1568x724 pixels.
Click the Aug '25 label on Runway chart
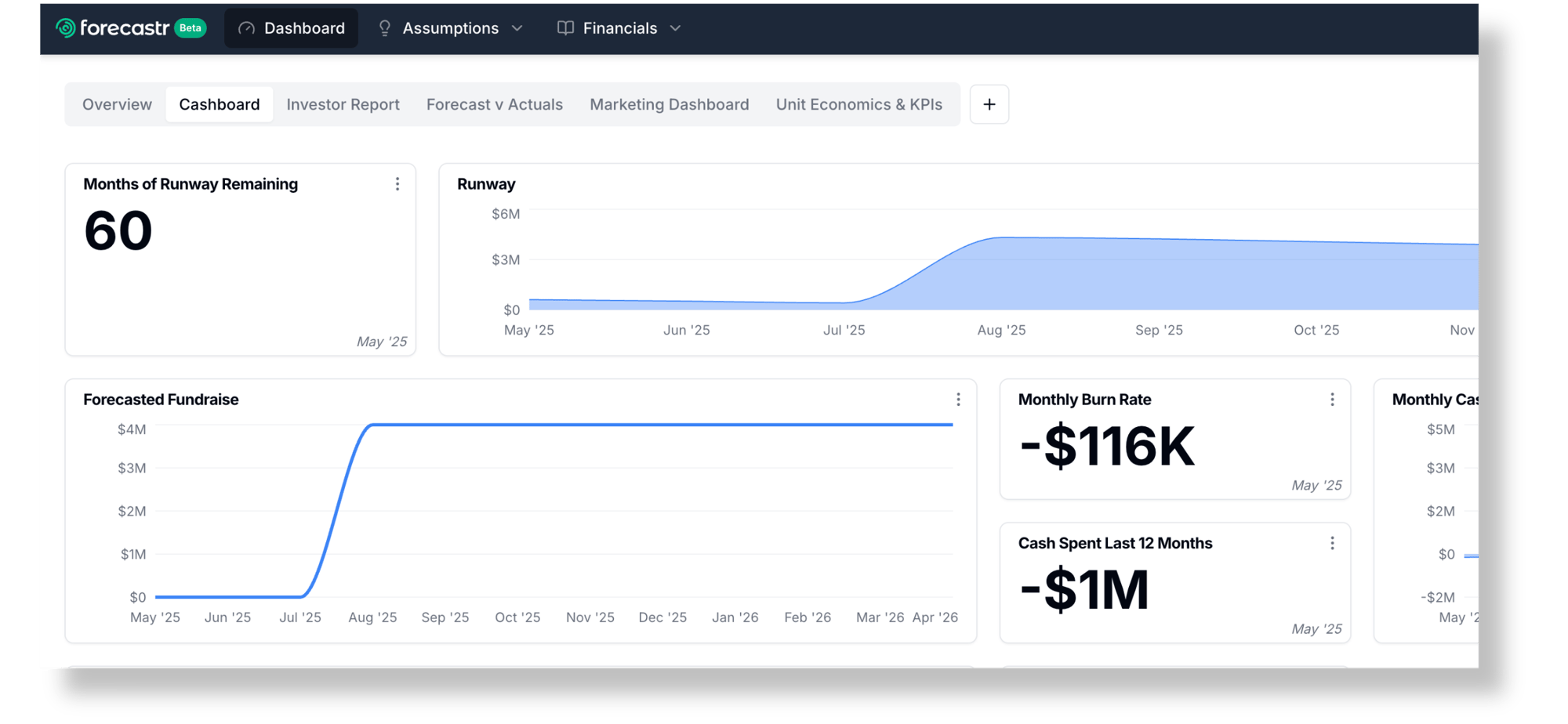pyautogui.click(x=1001, y=331)
